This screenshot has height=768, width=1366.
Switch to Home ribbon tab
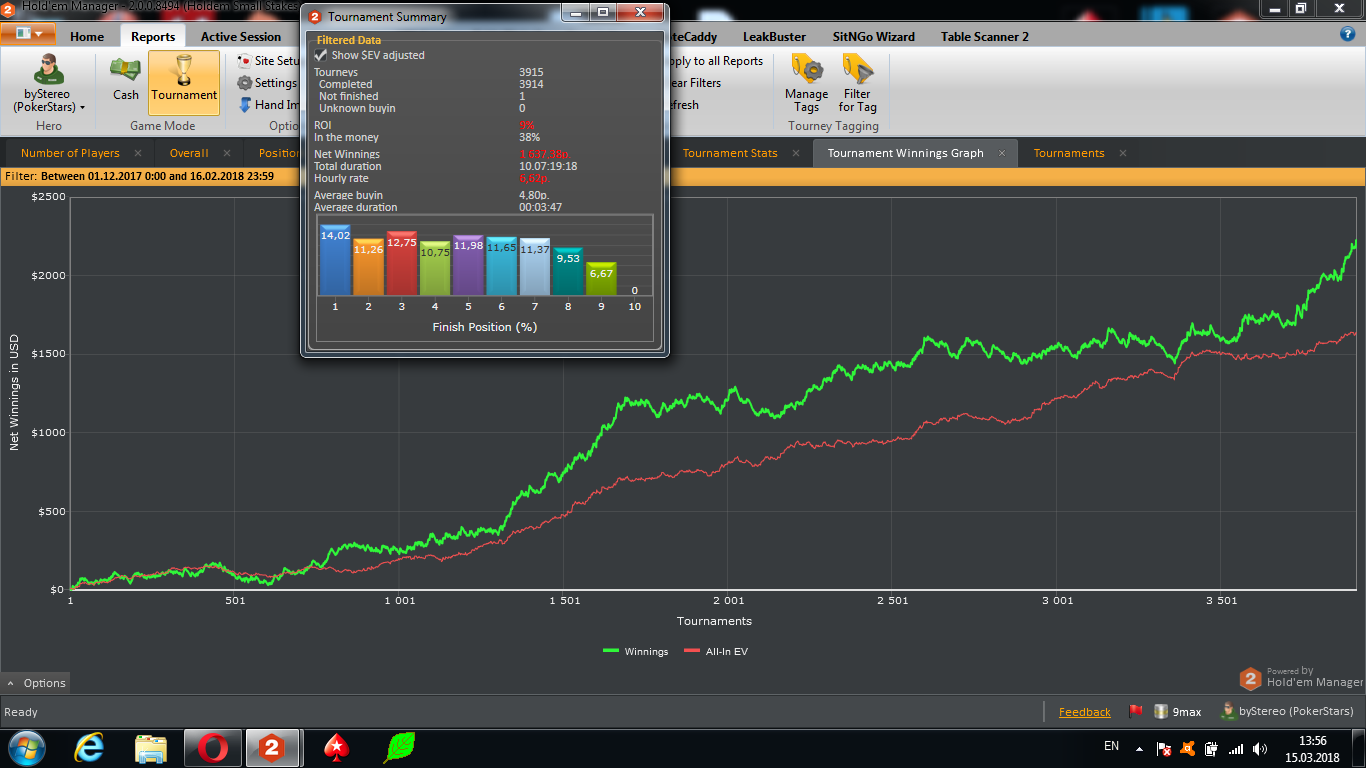pyautogui.click(x=87, y=36)
